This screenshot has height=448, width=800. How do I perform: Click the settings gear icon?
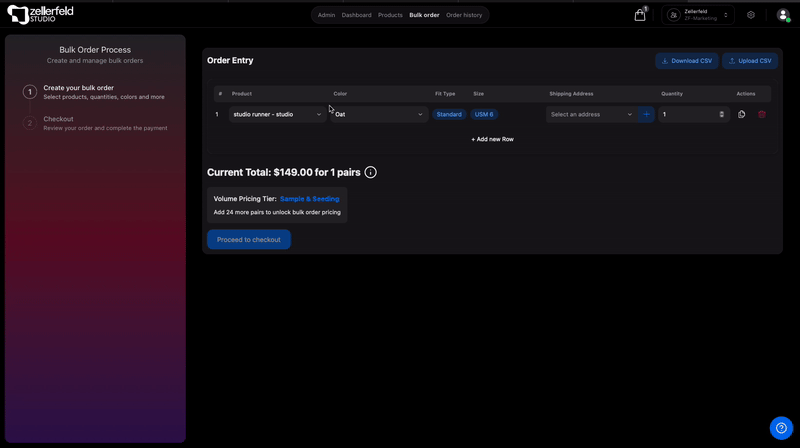coord(751,15)
